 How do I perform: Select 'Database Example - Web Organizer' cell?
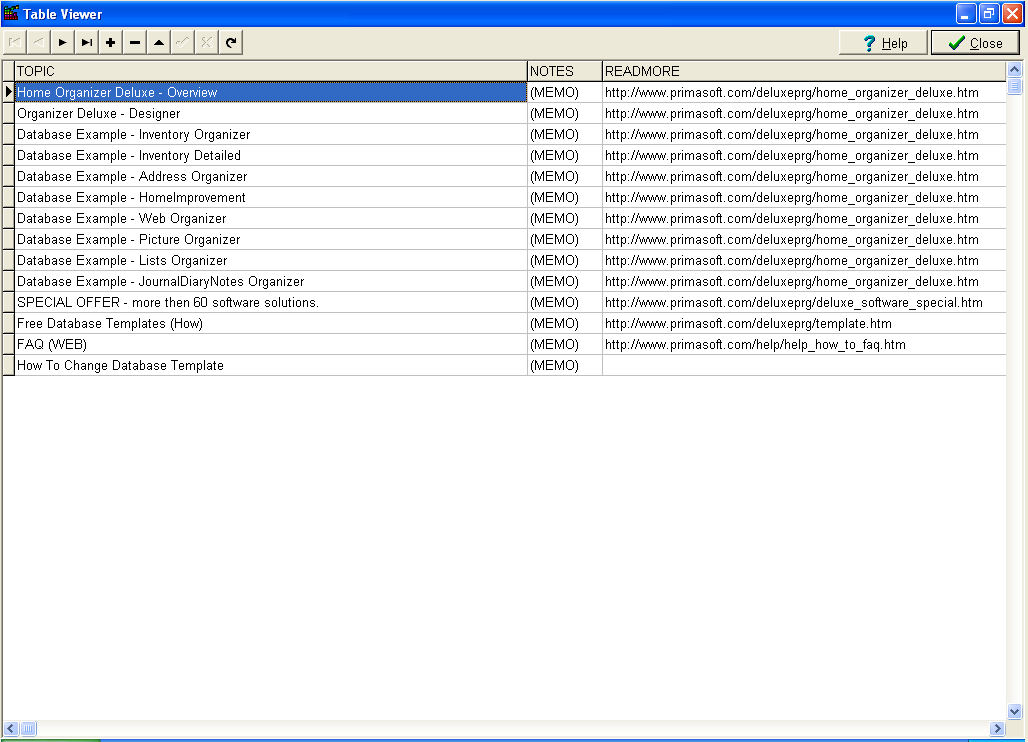tap(271, 218)
